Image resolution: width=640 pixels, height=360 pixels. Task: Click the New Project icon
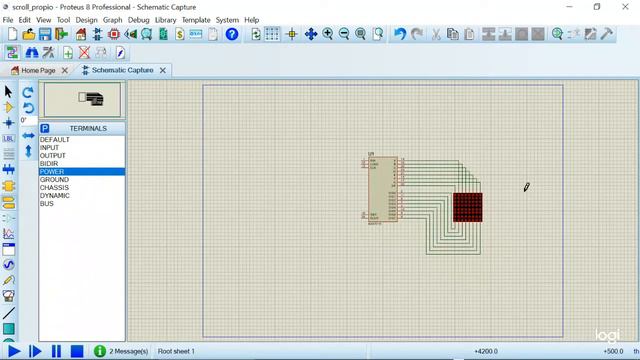click(x=12, y=34)
